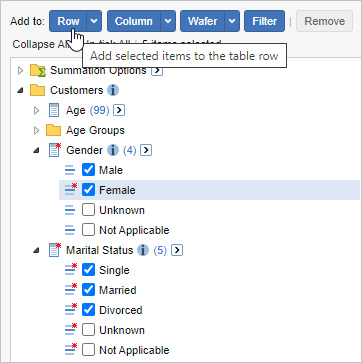Click the value icon beside Gender's Unknown
The image size is (362, 363).
pyautogui.click(x=70, y=210)
